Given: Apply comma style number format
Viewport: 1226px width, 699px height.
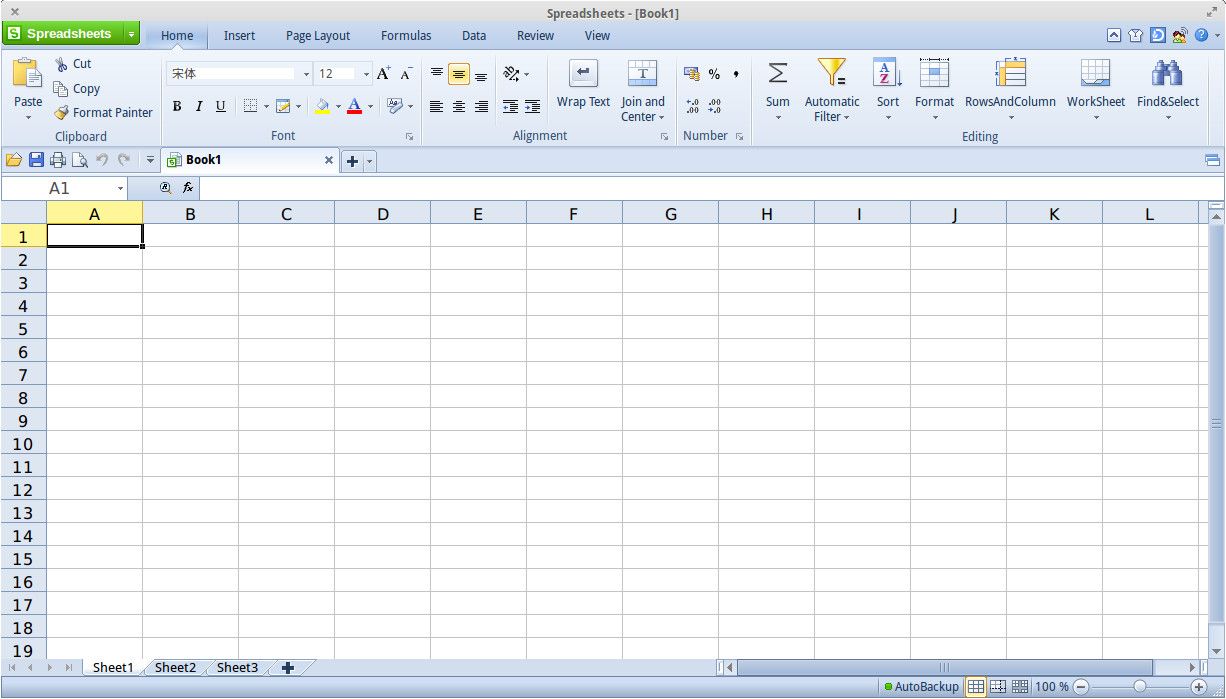Looking at the screenshot, I should click(x=736, y=73).
